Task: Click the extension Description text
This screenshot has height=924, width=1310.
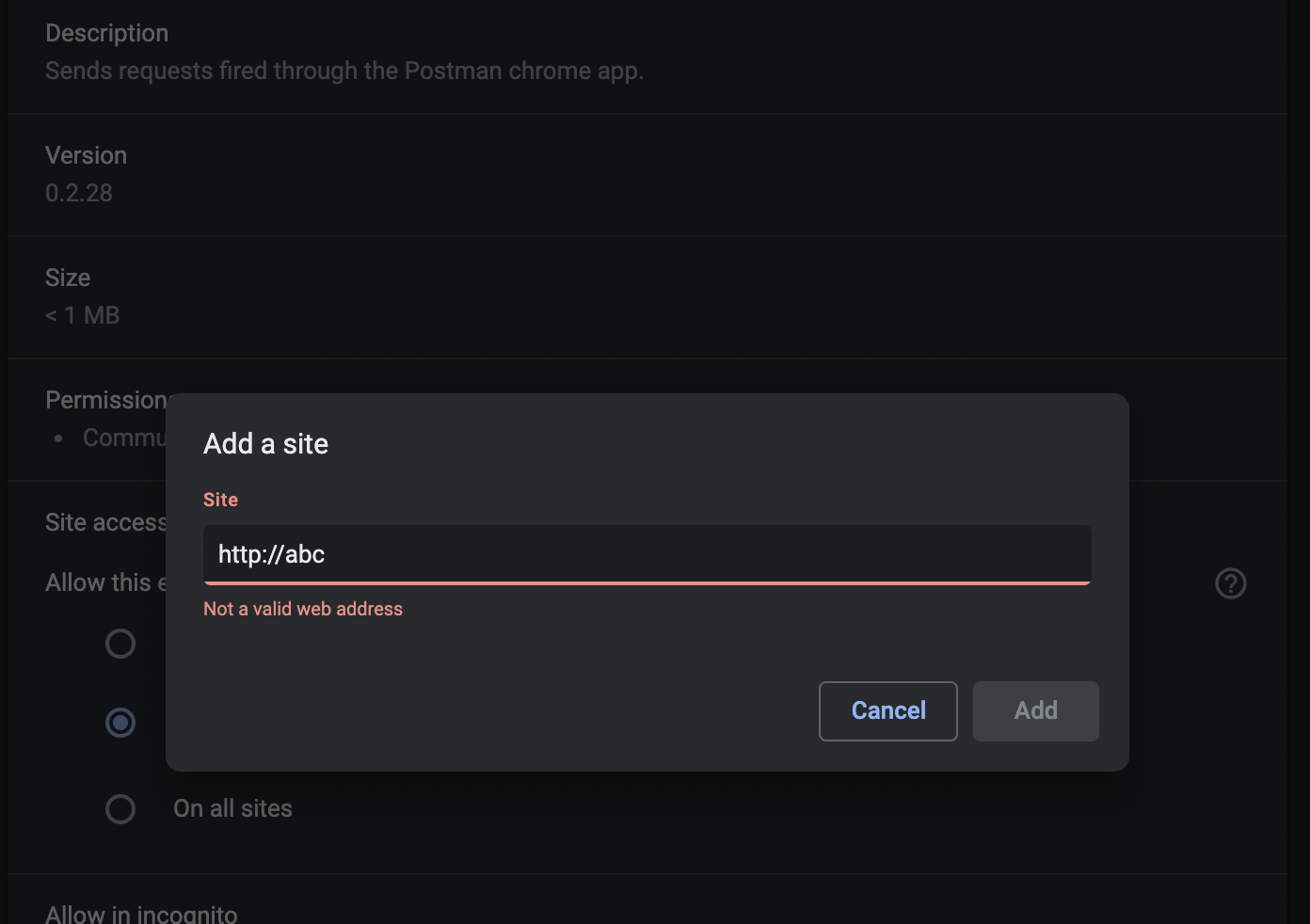Action: (344, 70)
